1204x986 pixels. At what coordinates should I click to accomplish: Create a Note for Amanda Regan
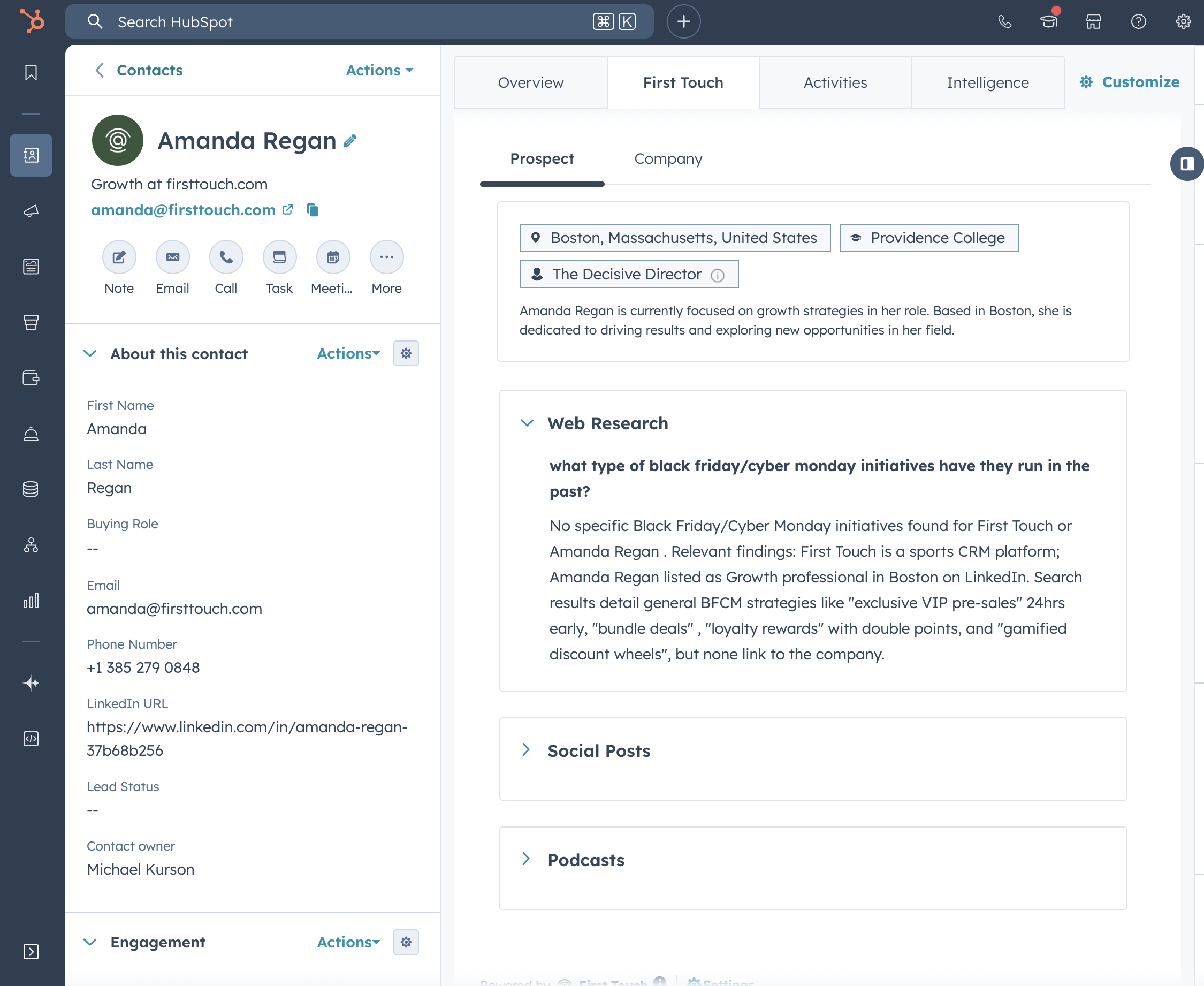click(x=118, y=257)
